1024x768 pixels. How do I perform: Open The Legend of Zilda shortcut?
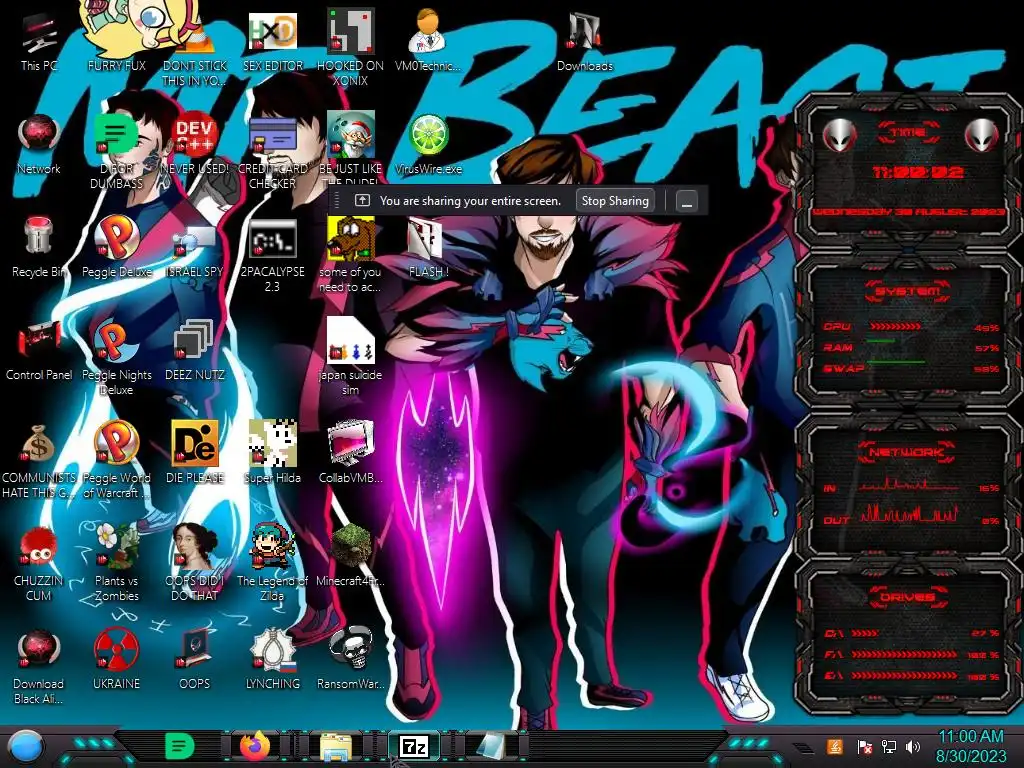(x=273, y=560)
